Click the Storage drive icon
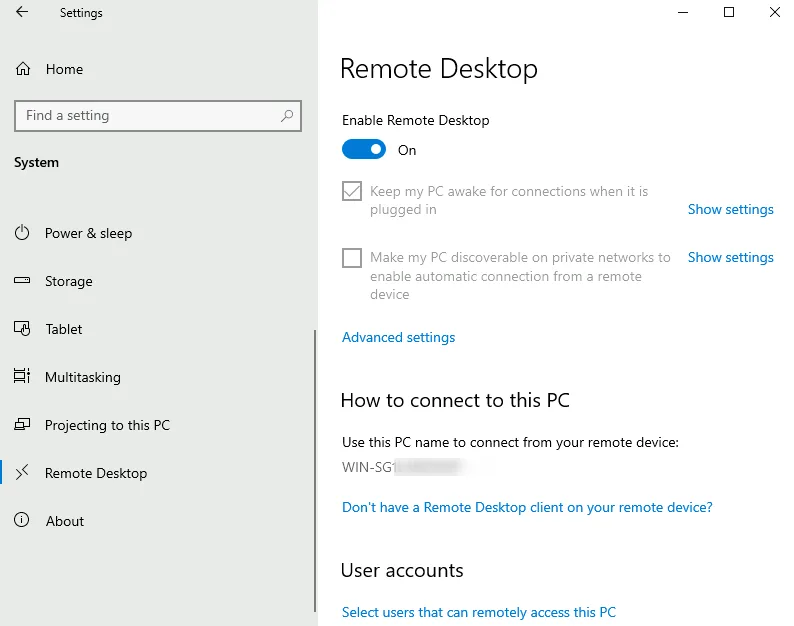 (22, 281)
